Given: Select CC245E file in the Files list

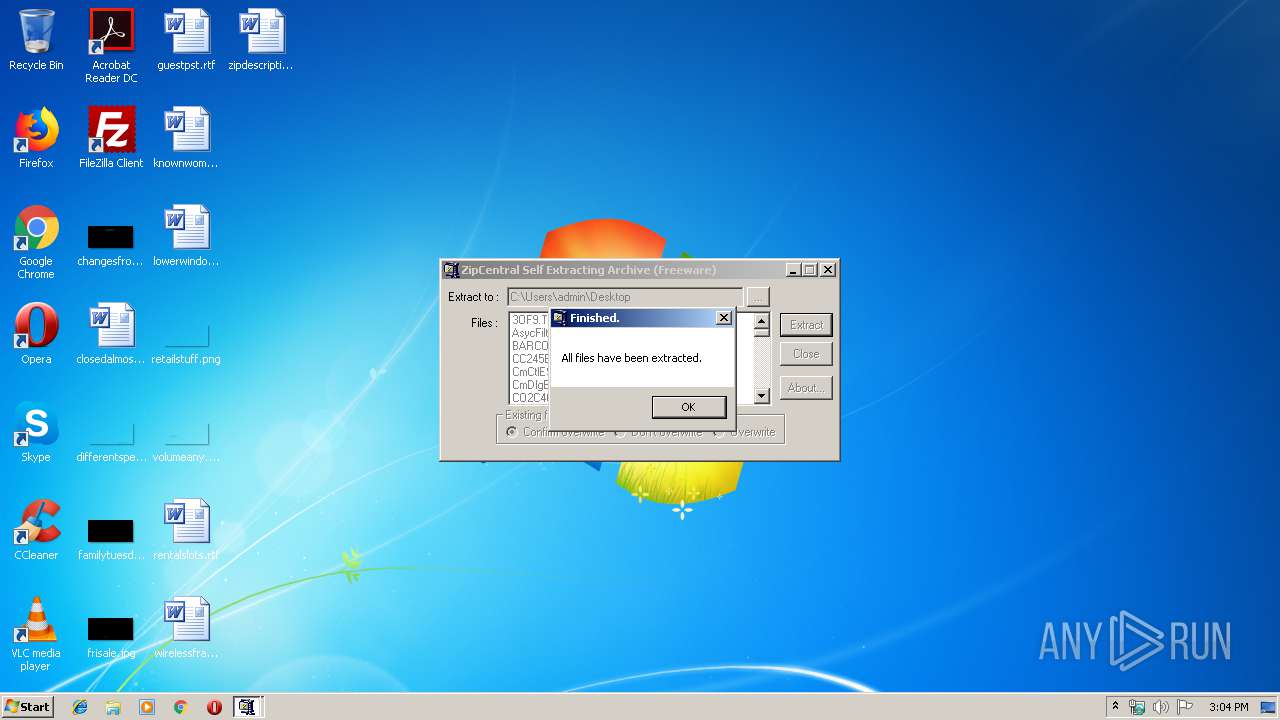Looking at the screenshot, I should 530,359.
